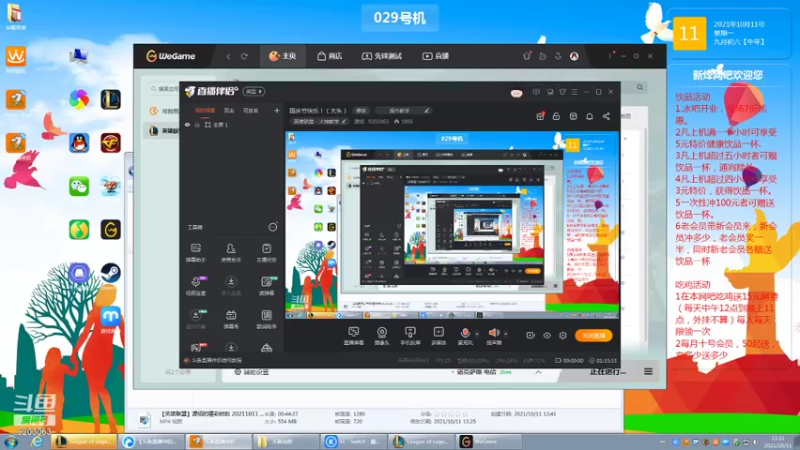The width and height of the screenshot is (800, 450).
Task: Open the gift box icon with the red badge
Action: coord(540,116)
